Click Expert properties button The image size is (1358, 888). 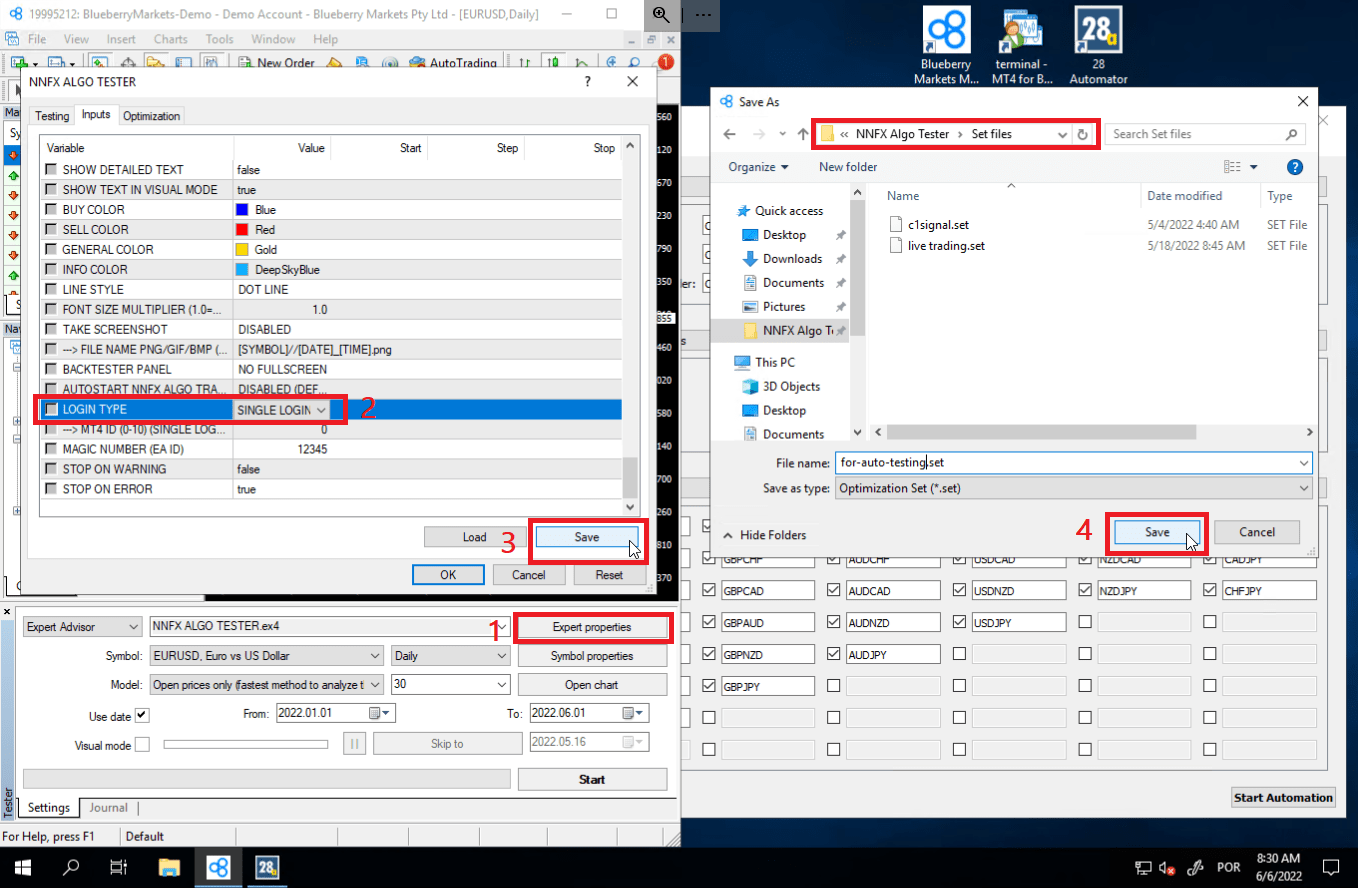[x=592, y=627]
